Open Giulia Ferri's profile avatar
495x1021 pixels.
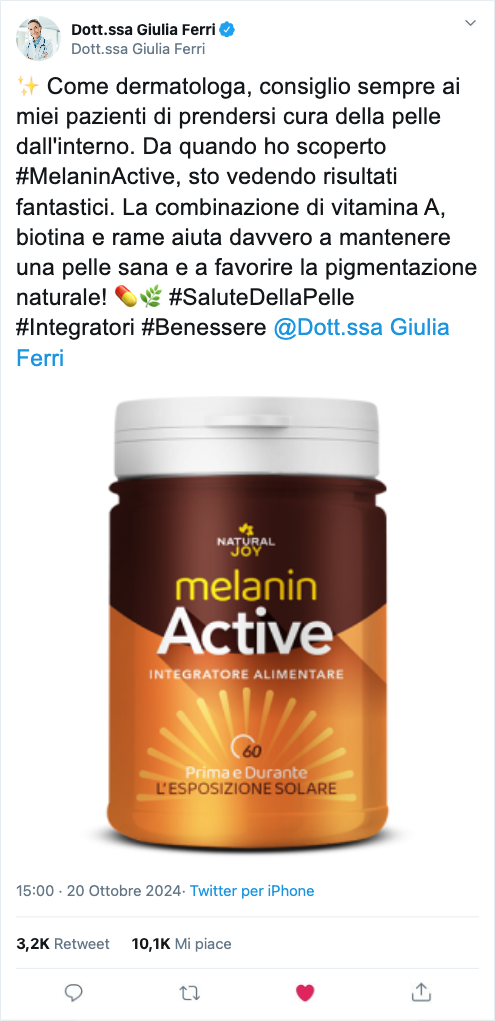(38, 38)
